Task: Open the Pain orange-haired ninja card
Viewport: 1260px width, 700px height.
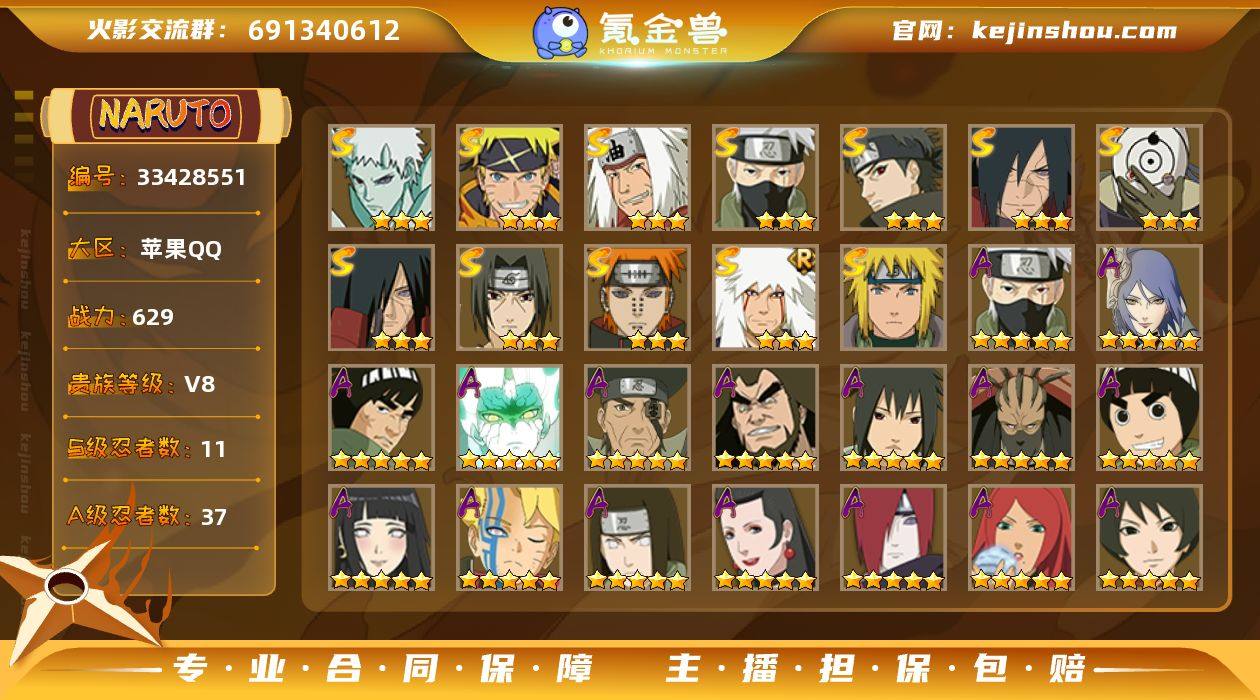Action: pos(638,298)
